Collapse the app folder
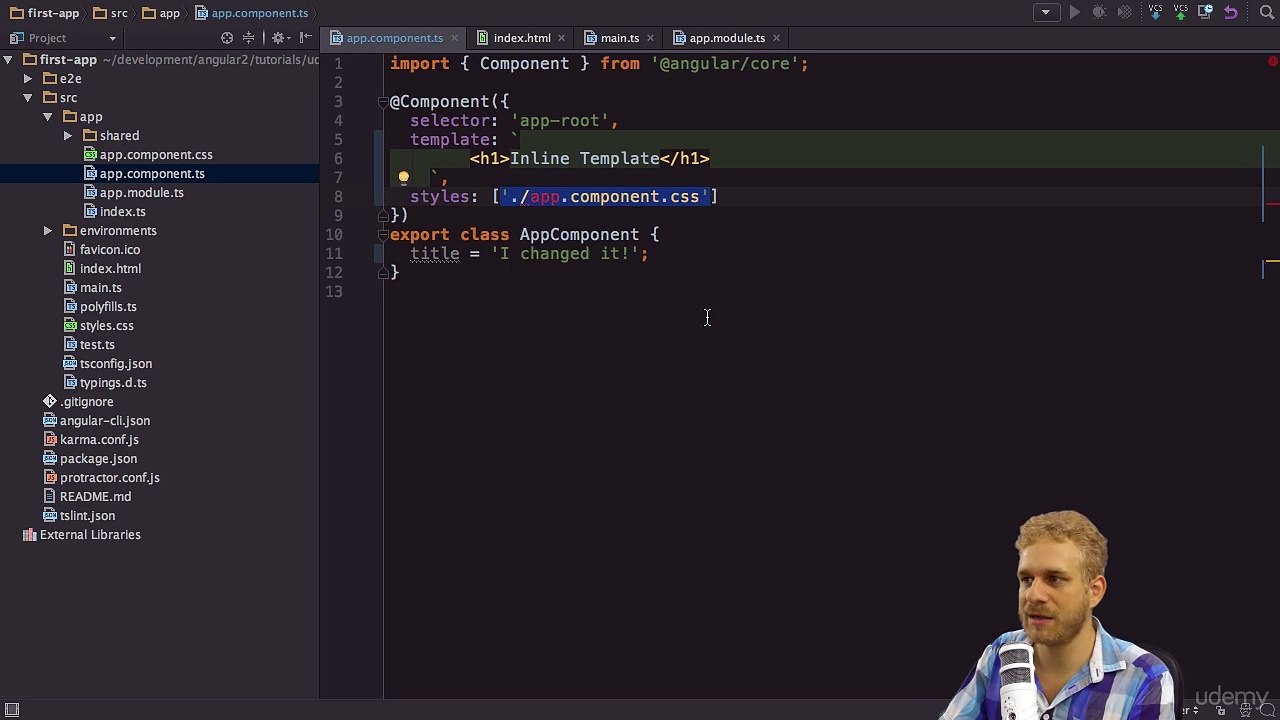 point(48,117)
